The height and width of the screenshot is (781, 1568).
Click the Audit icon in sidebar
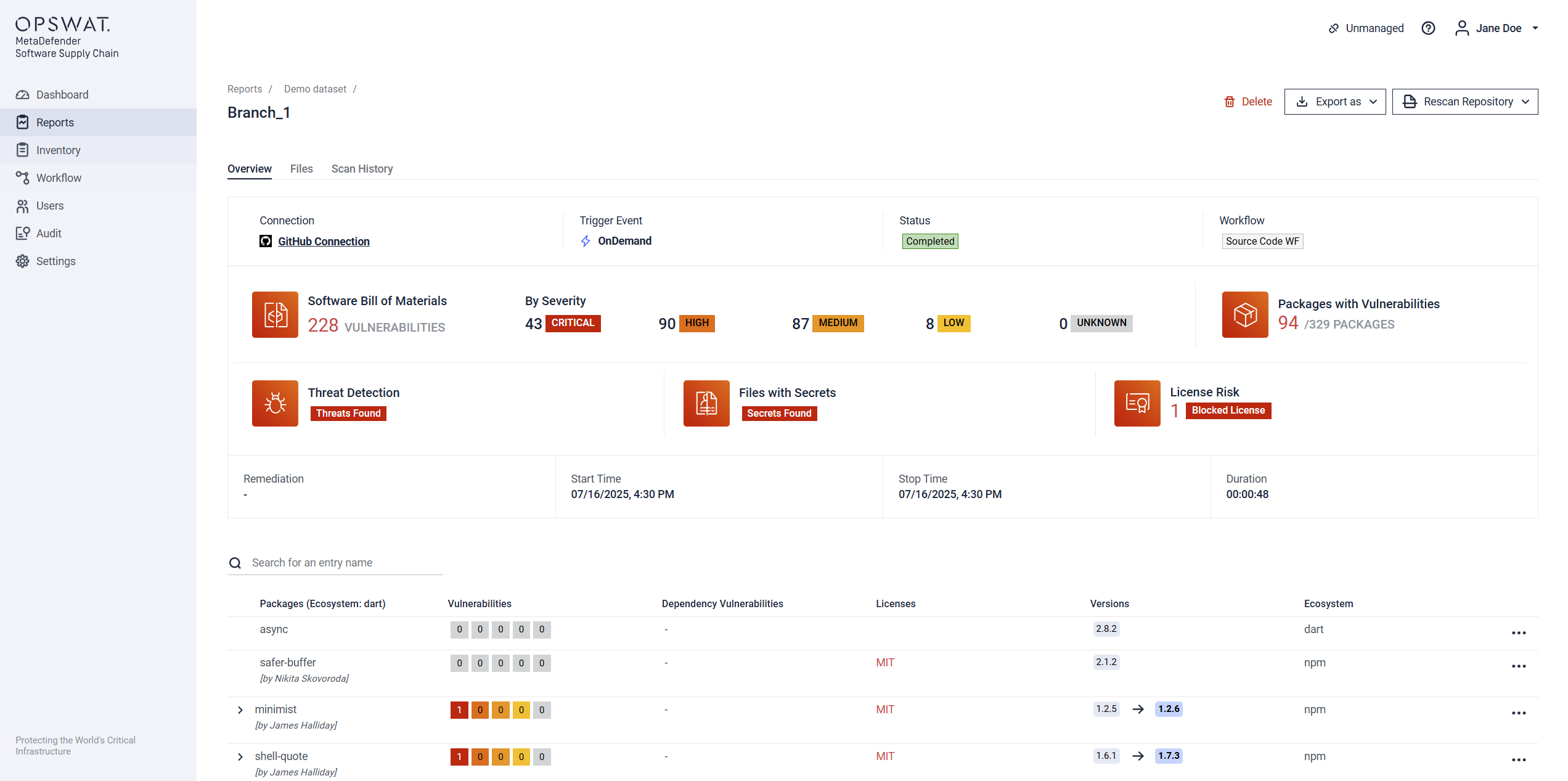23,233
